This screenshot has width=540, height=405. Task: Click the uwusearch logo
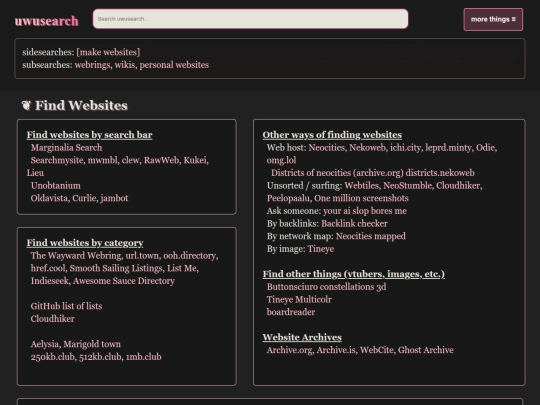click(x=46, y=21)
